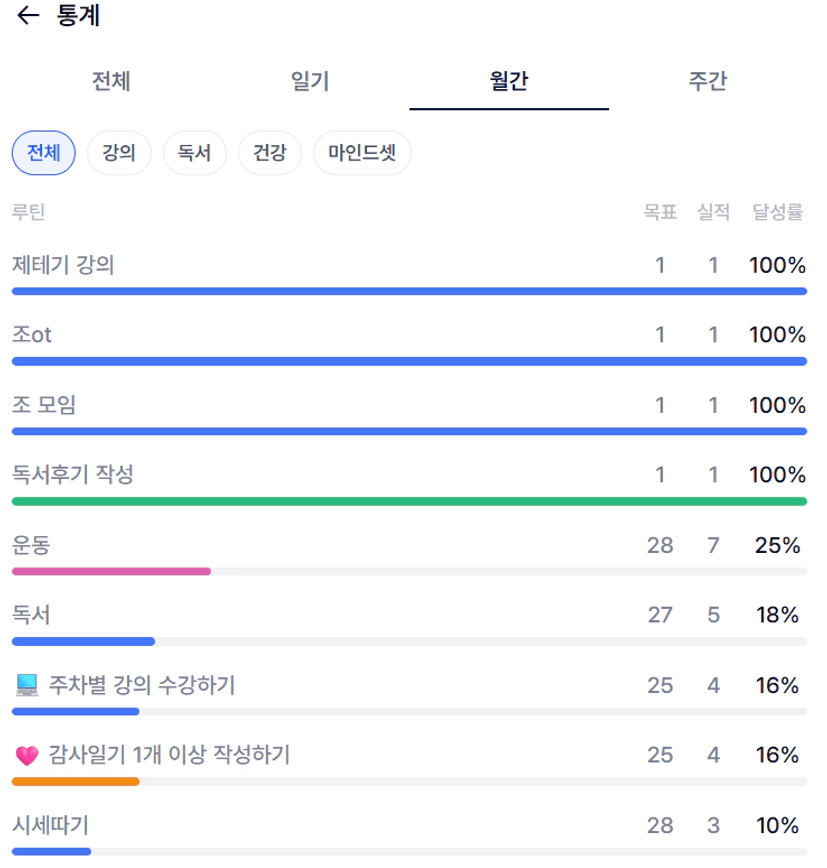
Task: Click the 달성률 column header
Action: click(x=778, y=212)
